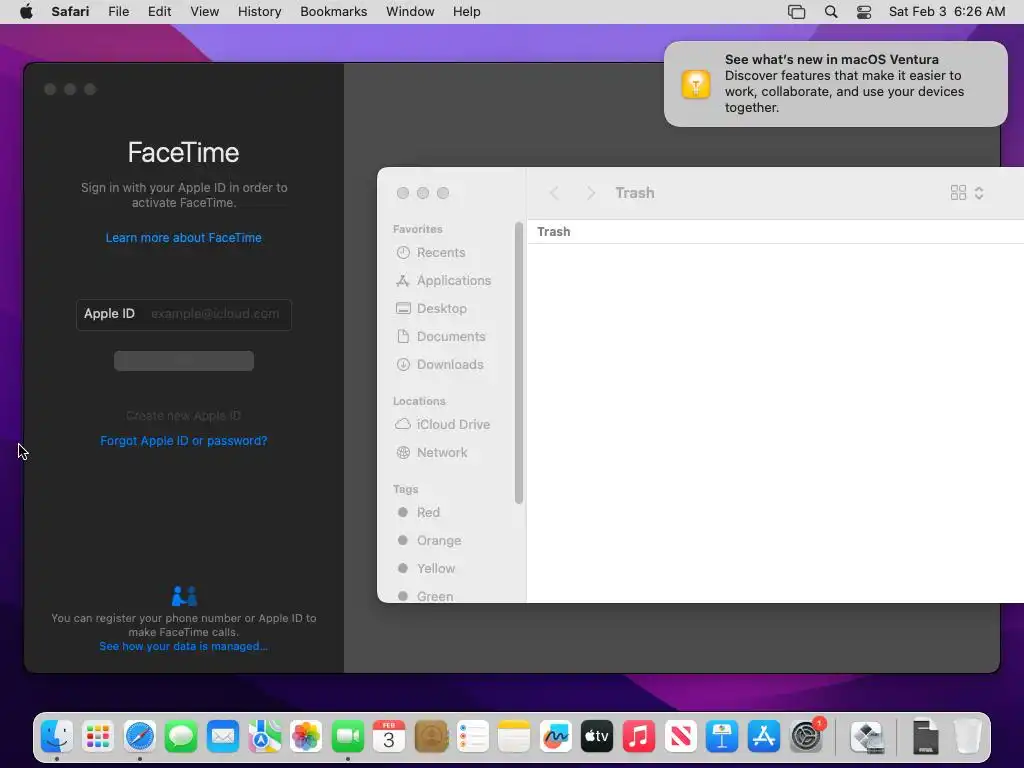
Task: Open Calendar showing Feb 3 in the Dock
Action: coord(389,737)
